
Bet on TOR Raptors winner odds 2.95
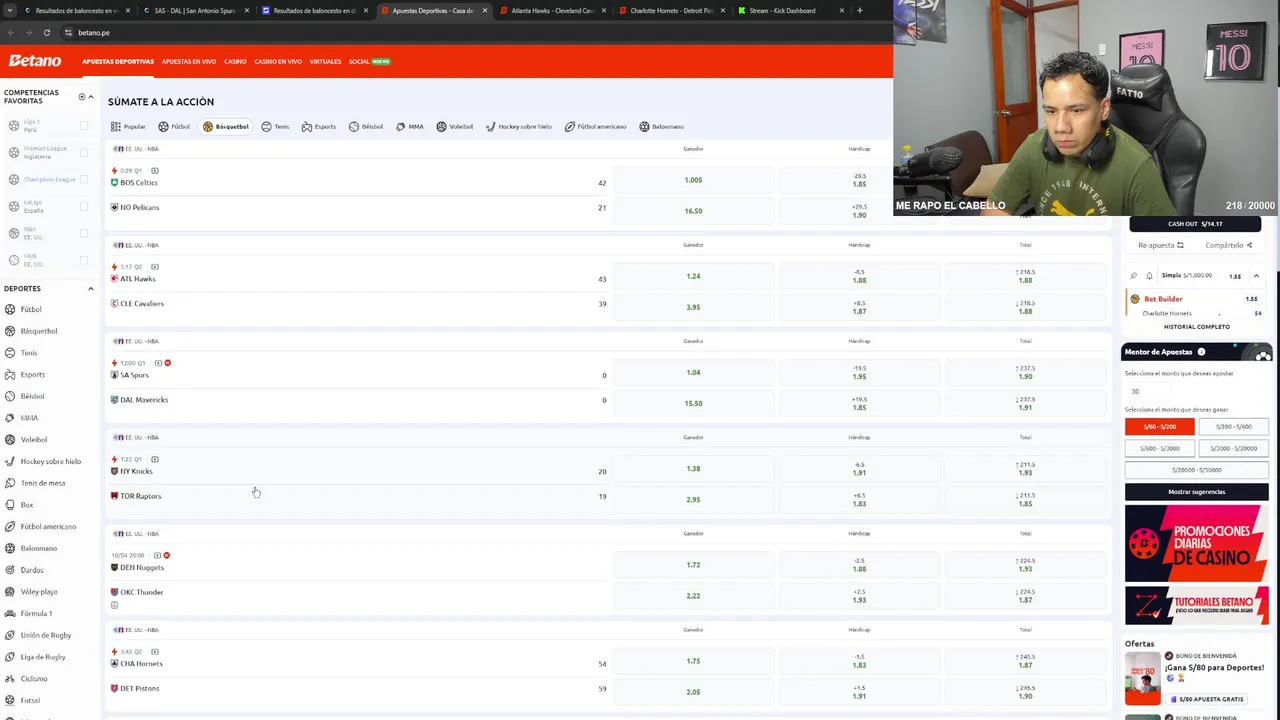693,499
